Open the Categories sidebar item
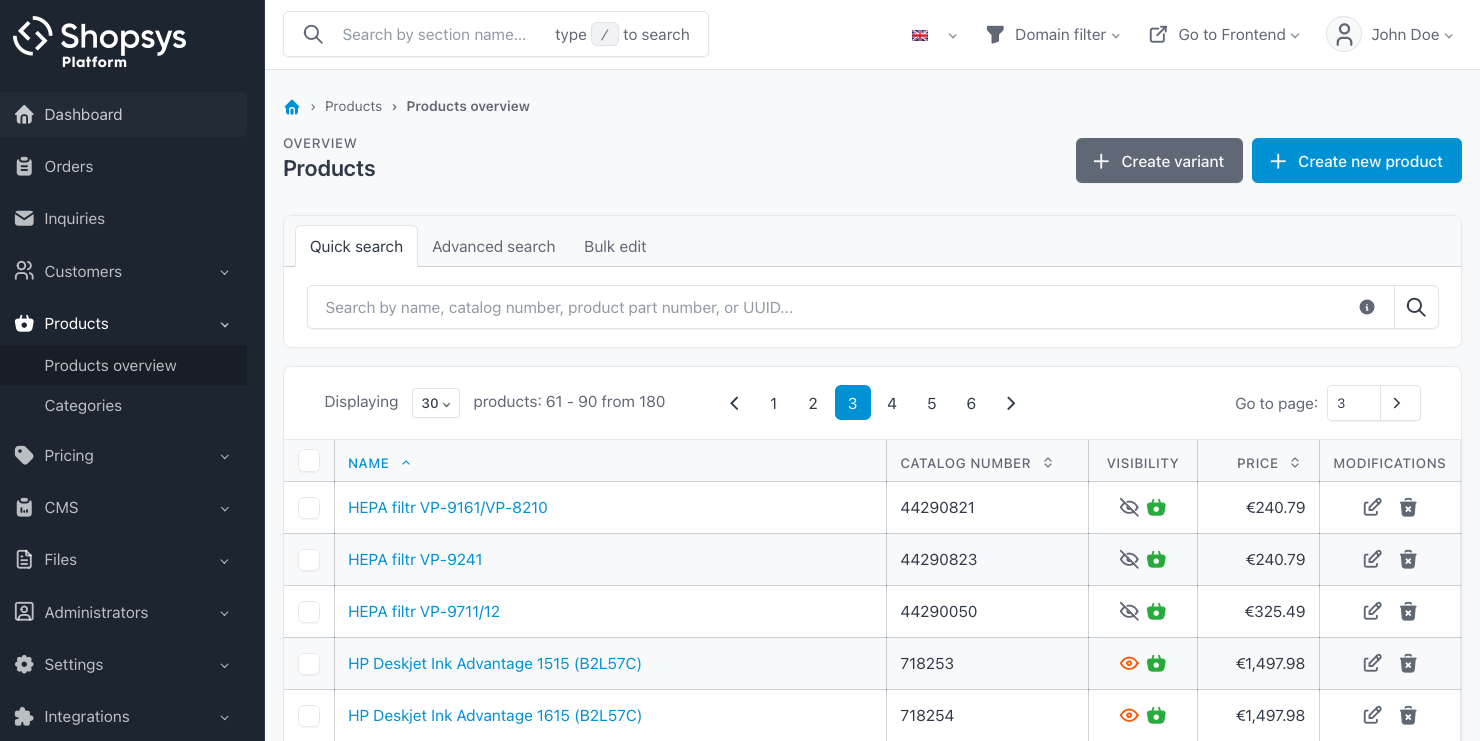The width and height of the screenshot is (1480, 741). pyautogui.click(x=83, y=406)
